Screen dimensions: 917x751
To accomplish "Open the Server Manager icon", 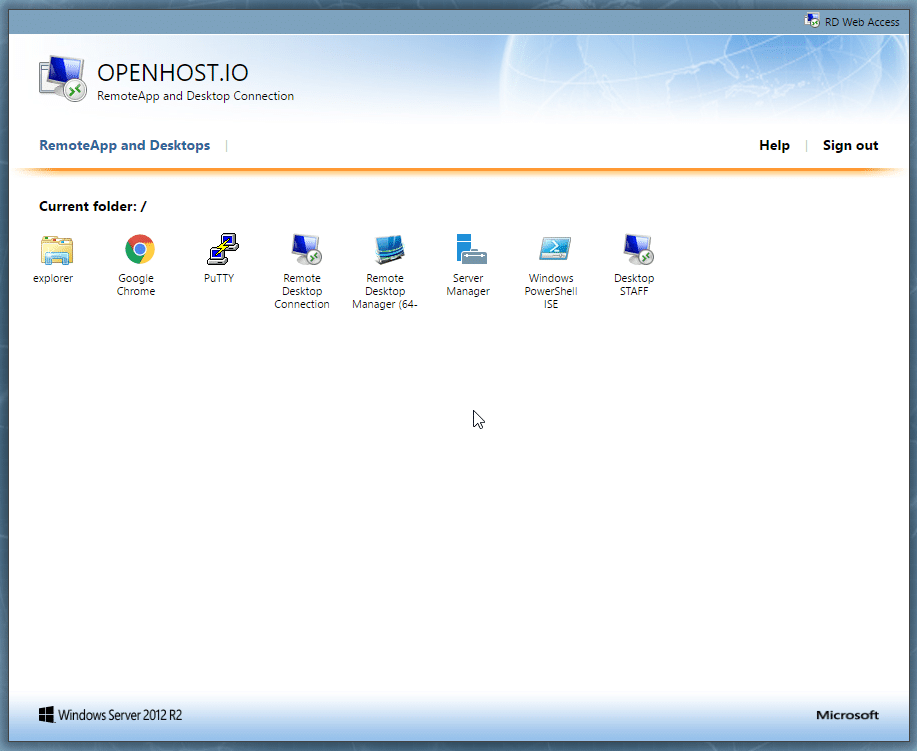I will point(471,250).
